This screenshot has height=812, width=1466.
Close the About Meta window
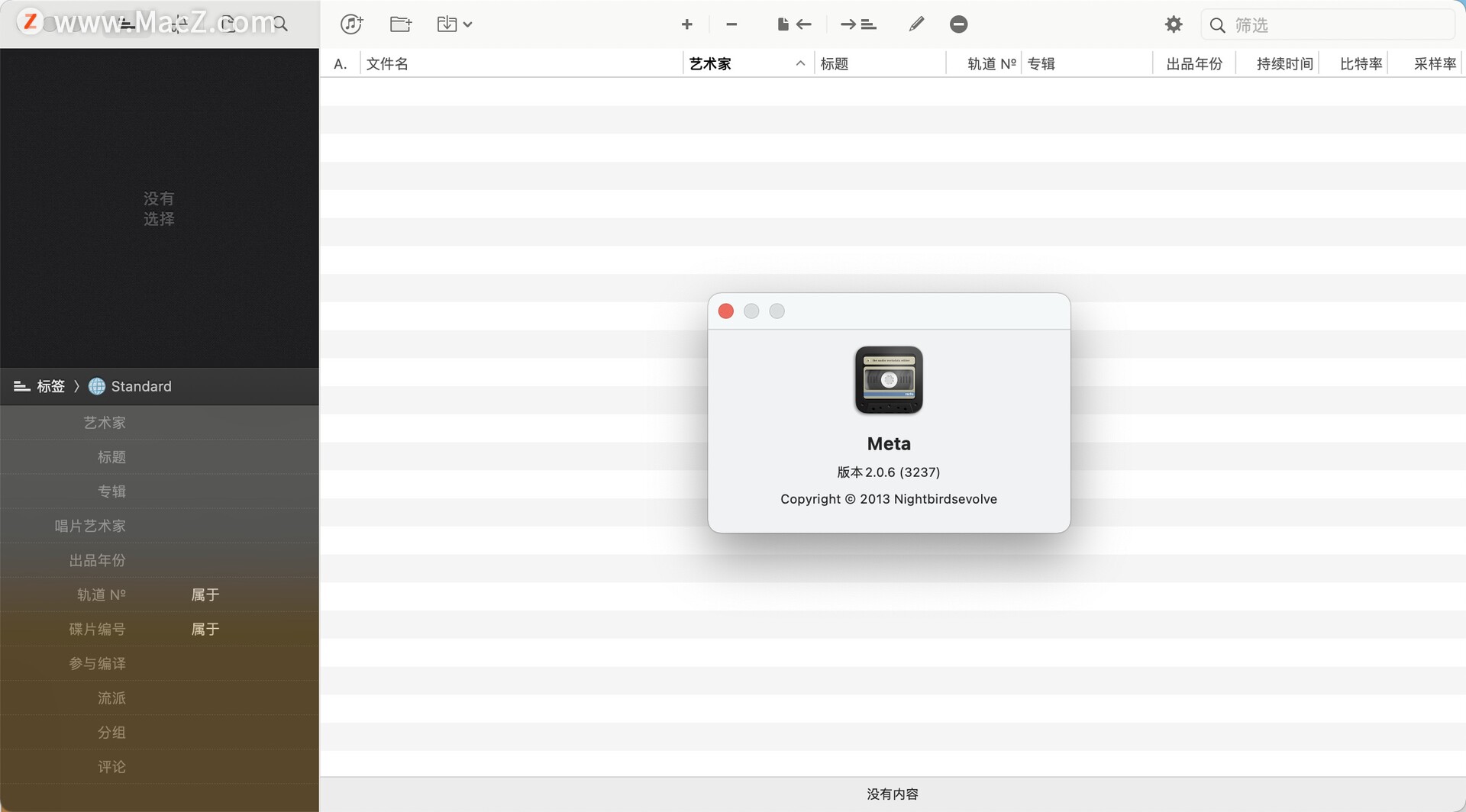point(726,311)
